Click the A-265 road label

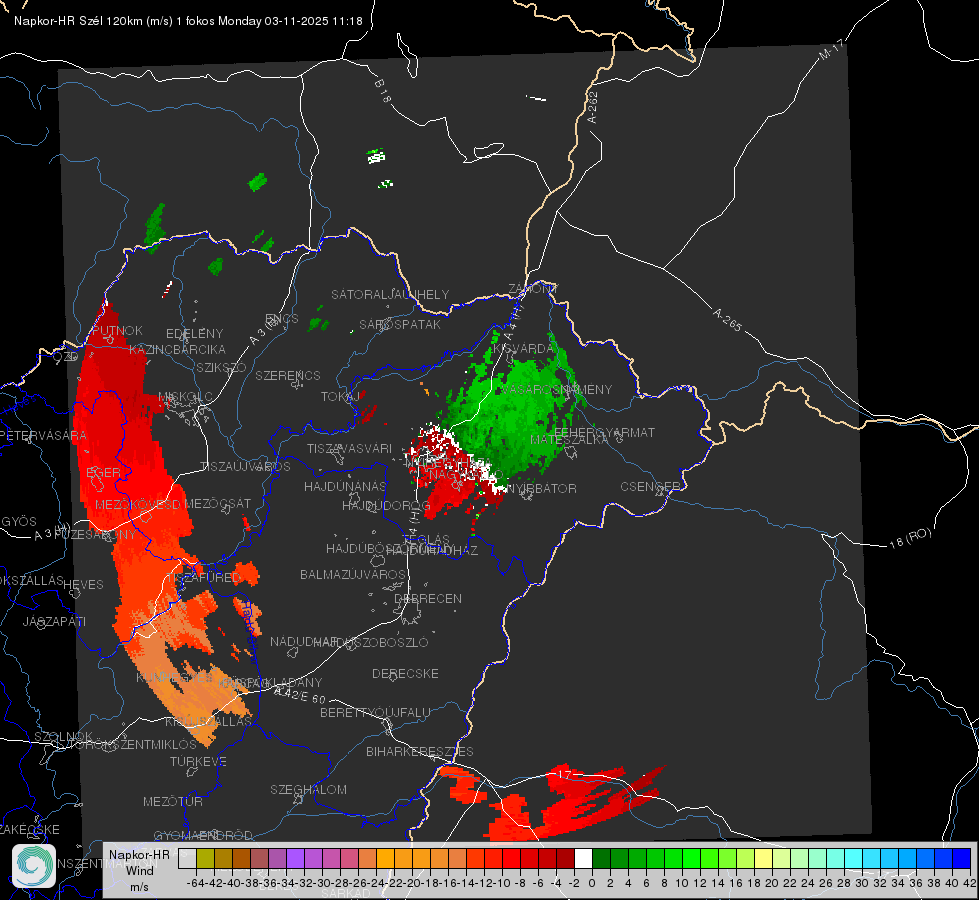tap(727, 320)
